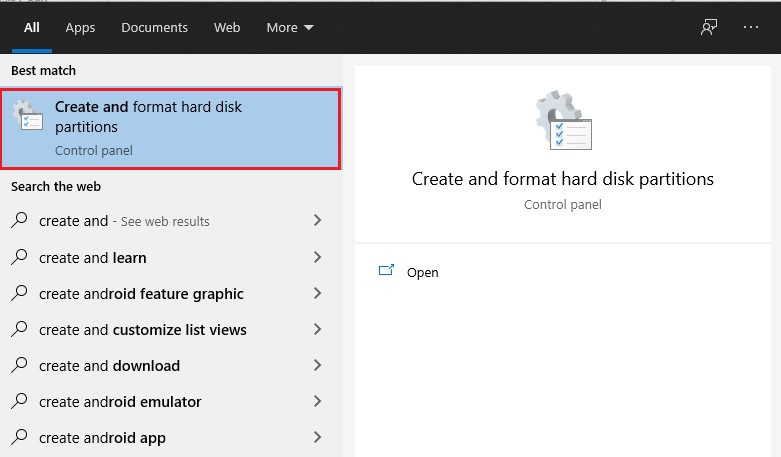Viewport: 781px width, 457px height.
Task: Click the preview title 'Create and format hard disk partitions'
Action: [563, 179]
